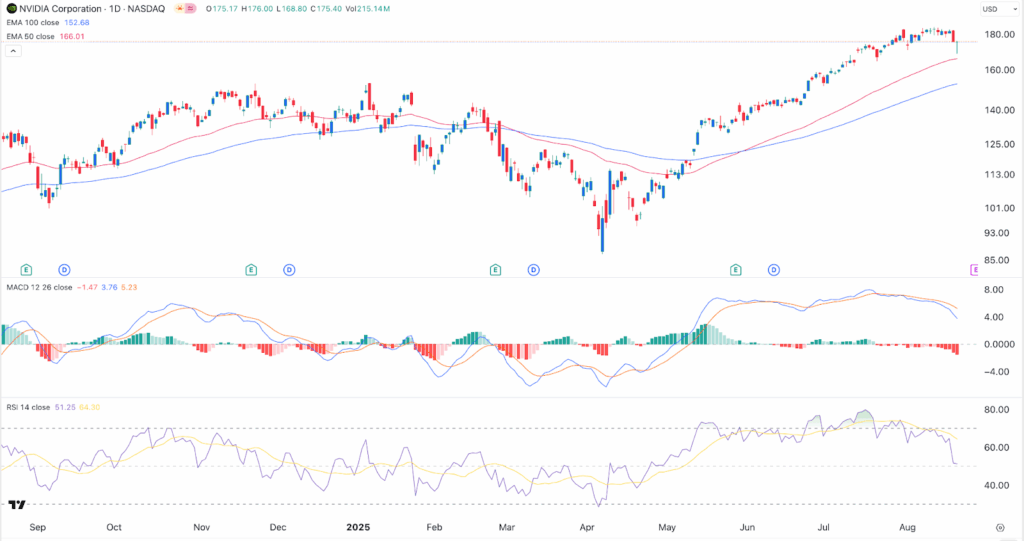This screenshot has width=1024, height=541.
Task: Click the pink badge beside the sun icon
Action: [191, 8]
